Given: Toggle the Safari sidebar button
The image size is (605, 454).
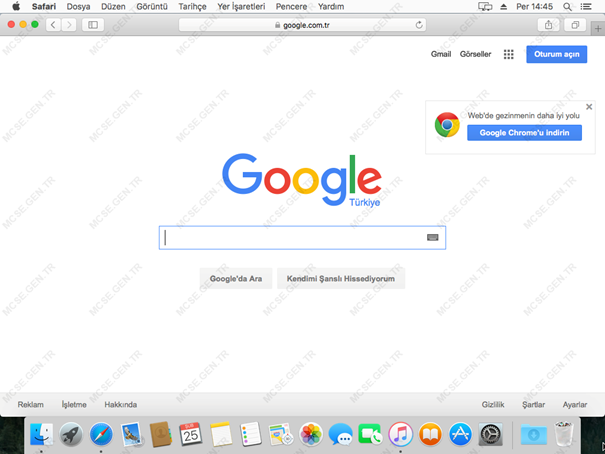Looking at the screenshot, I should point(93,25).
